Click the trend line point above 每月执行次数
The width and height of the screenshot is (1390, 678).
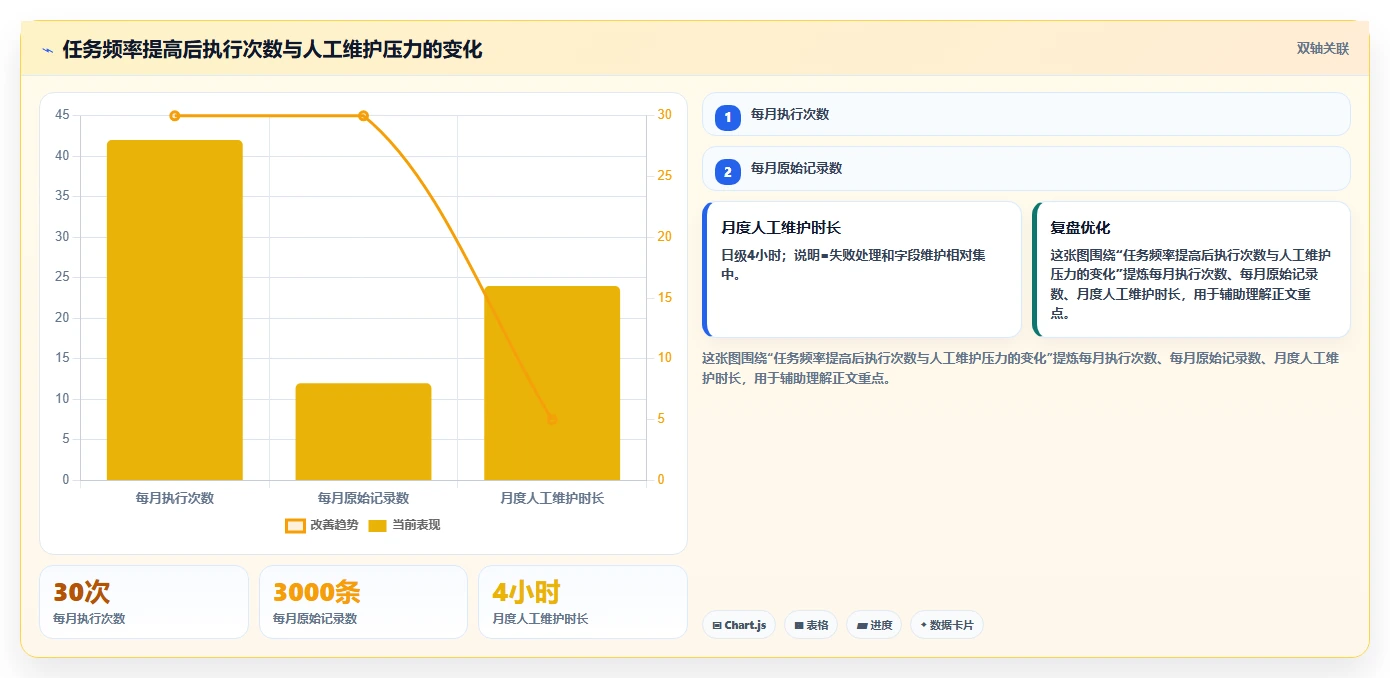[175, 116]
